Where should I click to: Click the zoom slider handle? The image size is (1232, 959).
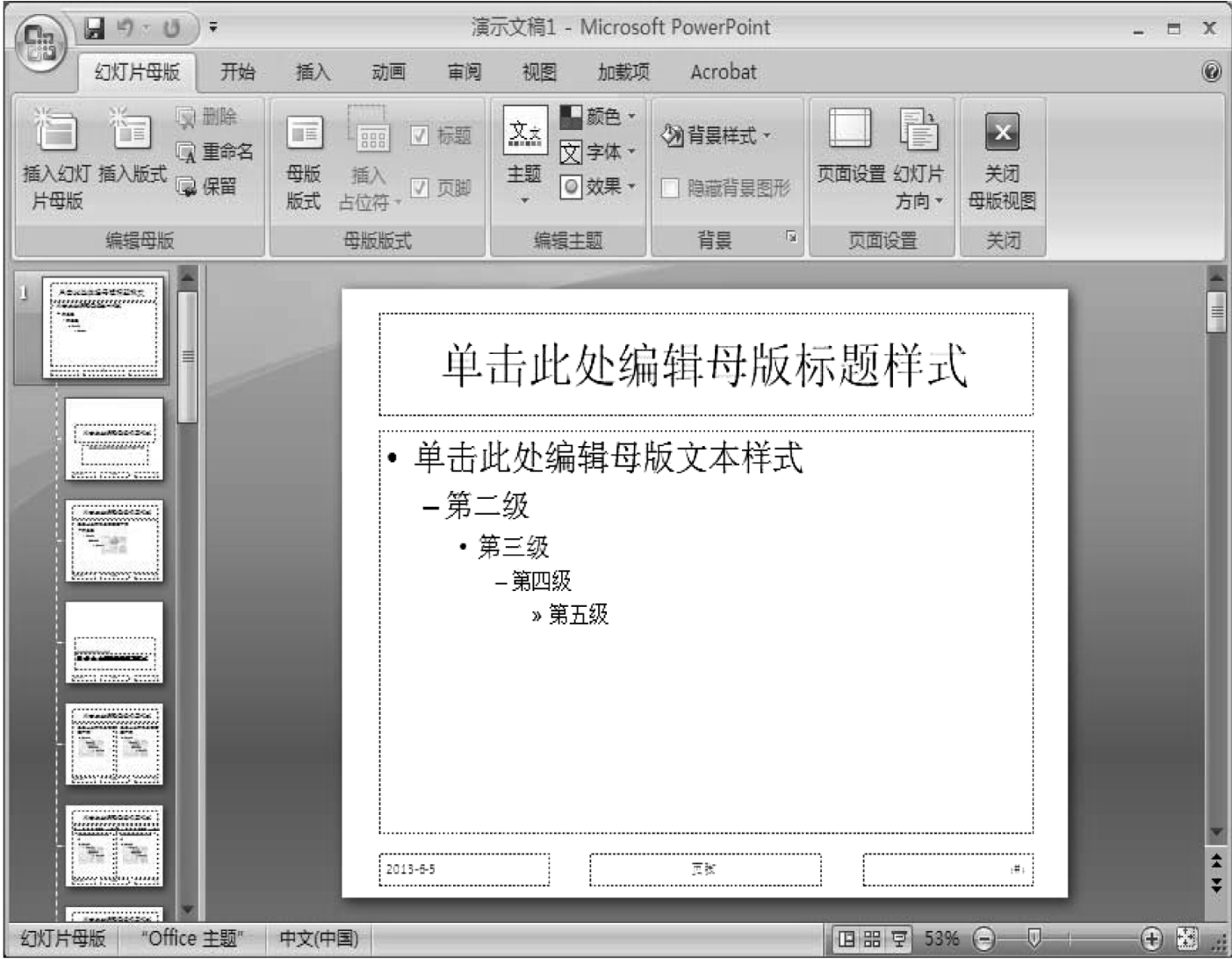pos(1035,938)
